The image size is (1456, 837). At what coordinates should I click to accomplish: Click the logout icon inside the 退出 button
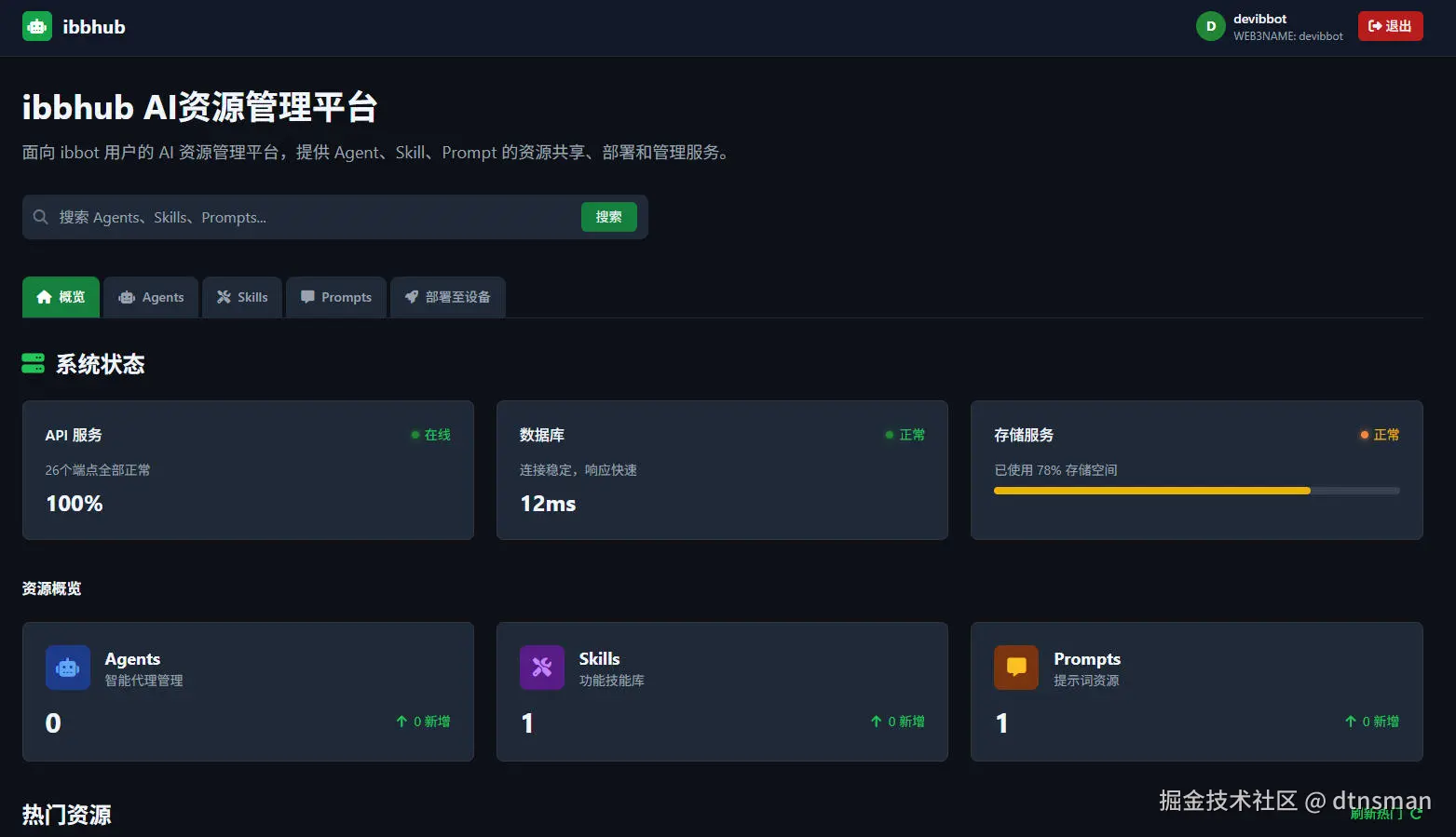pos(1373,26)
